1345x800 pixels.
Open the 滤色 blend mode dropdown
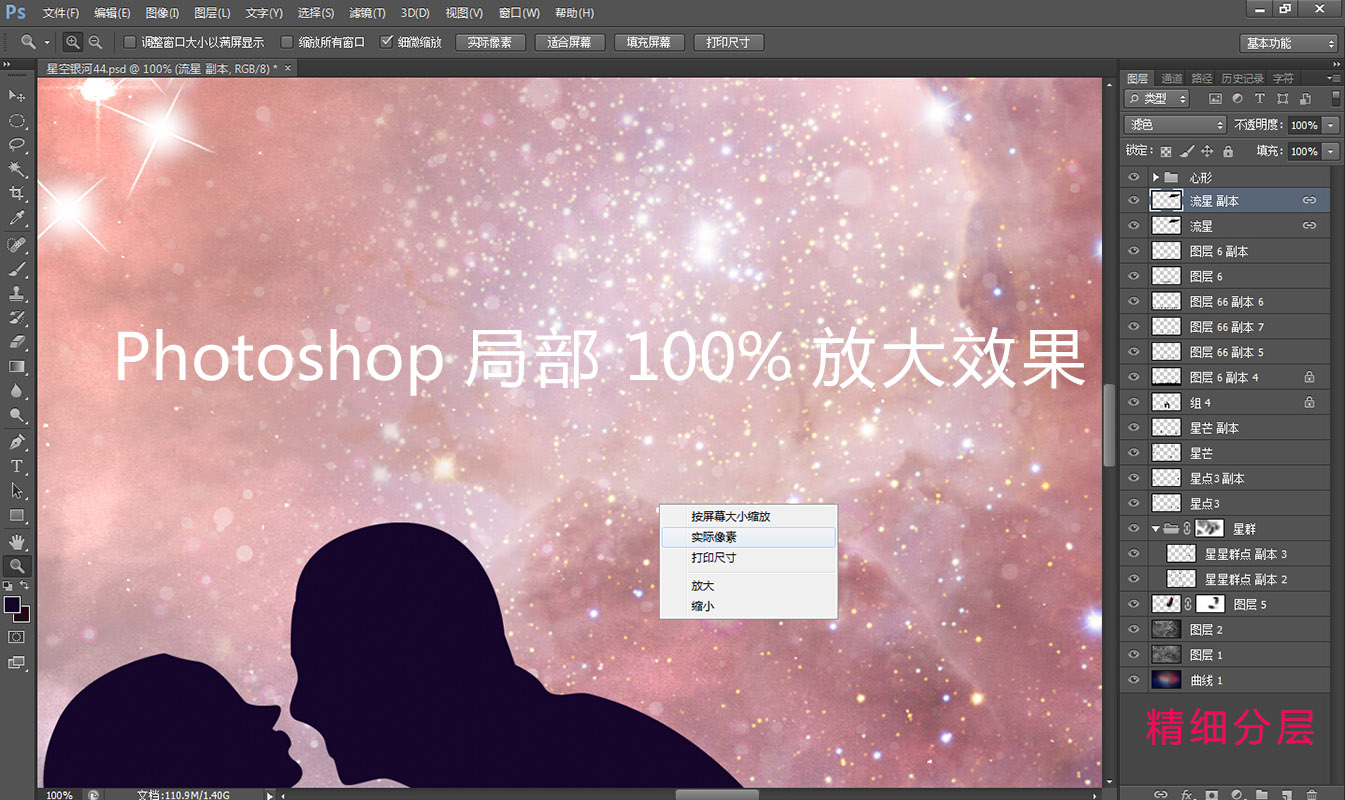(x=1175, y=125)
